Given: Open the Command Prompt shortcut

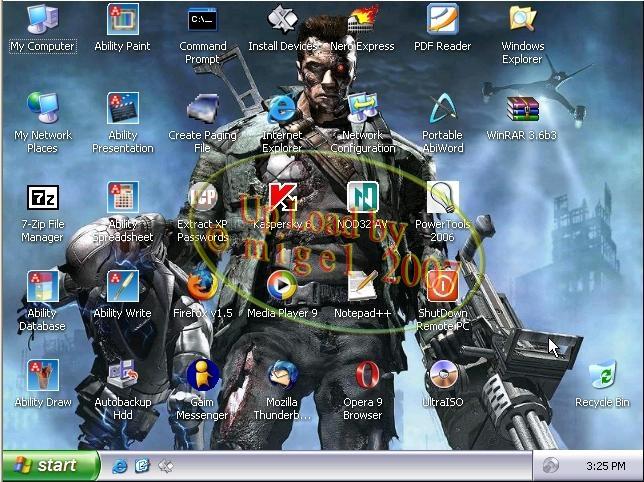Looking at the screenshot, I should pos(202,20).
